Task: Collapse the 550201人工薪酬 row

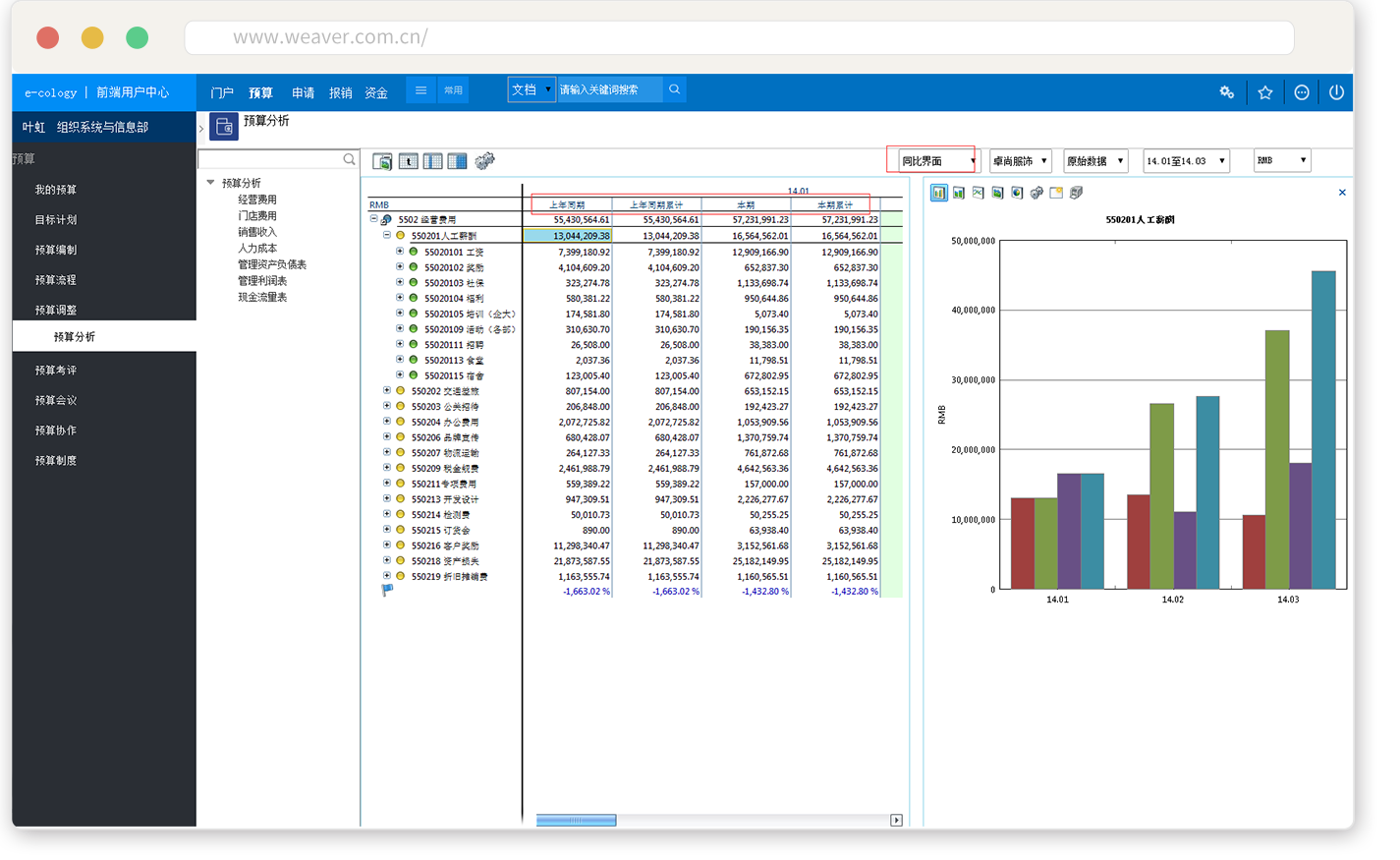Action: click(x=387, y=236)
